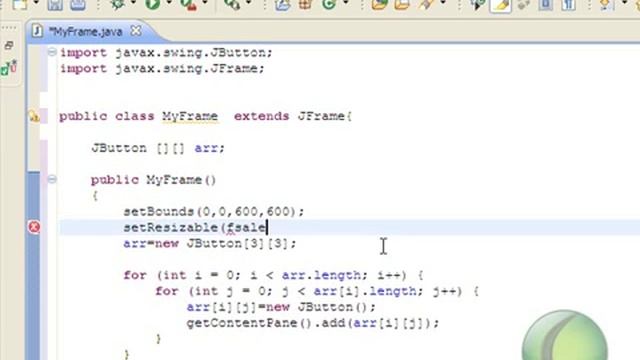640x360 pixels.
Task: Open the Debug configurations dropdown arrow
Action: coord(133,3)
